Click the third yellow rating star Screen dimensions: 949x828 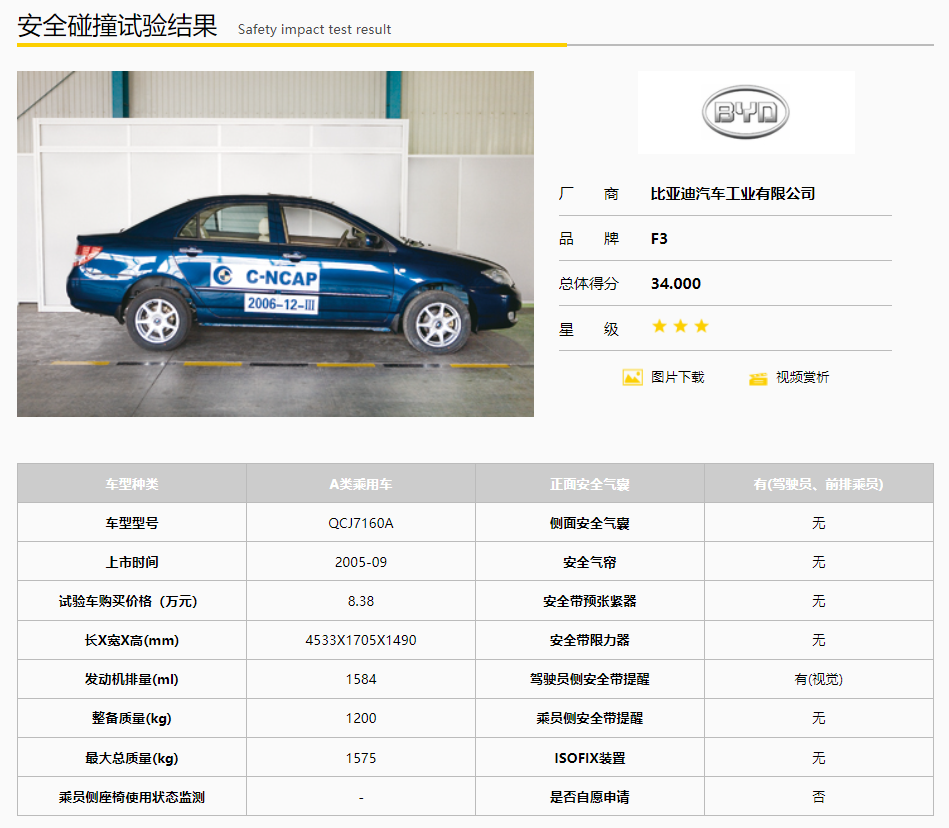pos(701,326)
